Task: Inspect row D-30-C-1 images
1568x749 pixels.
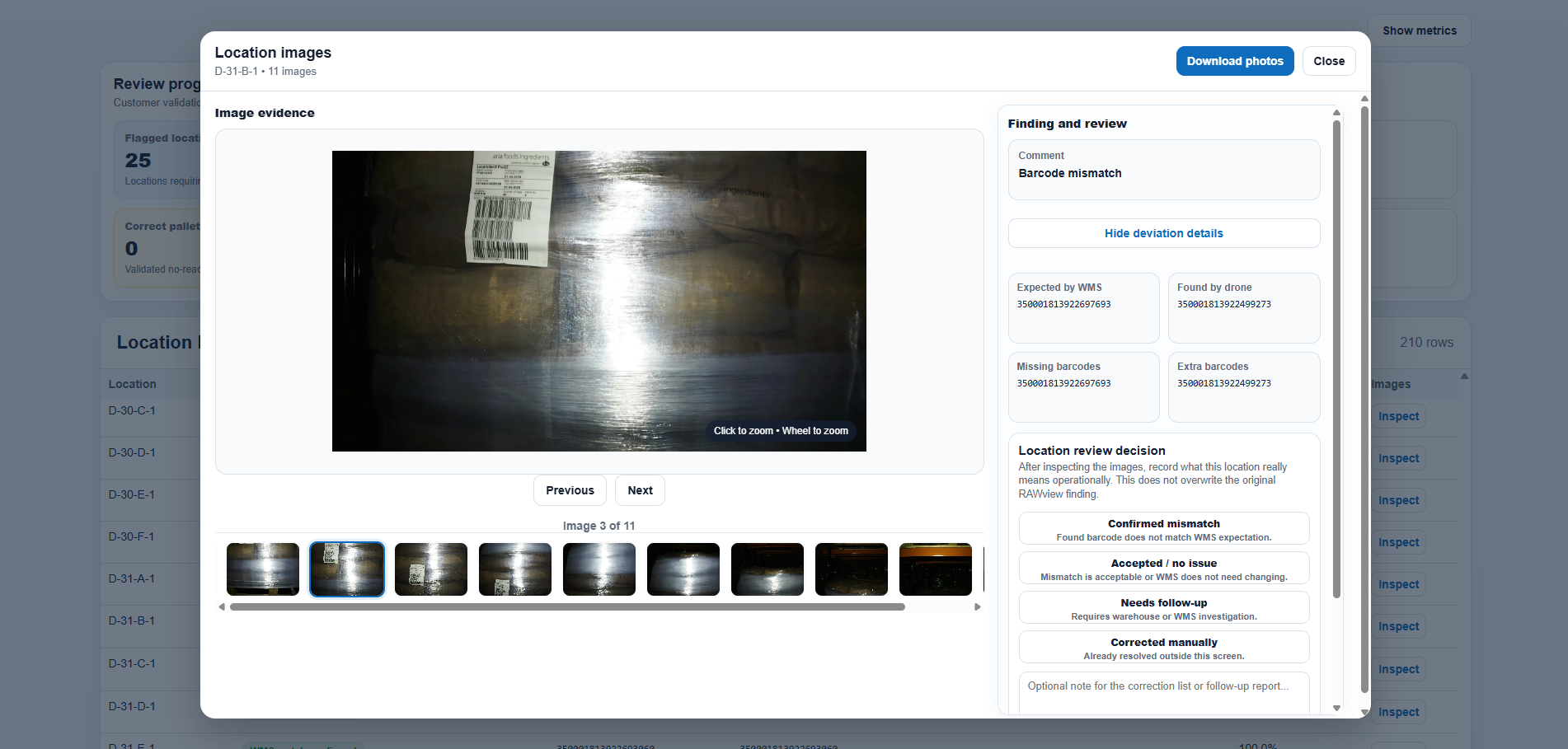Action: 1398,417
